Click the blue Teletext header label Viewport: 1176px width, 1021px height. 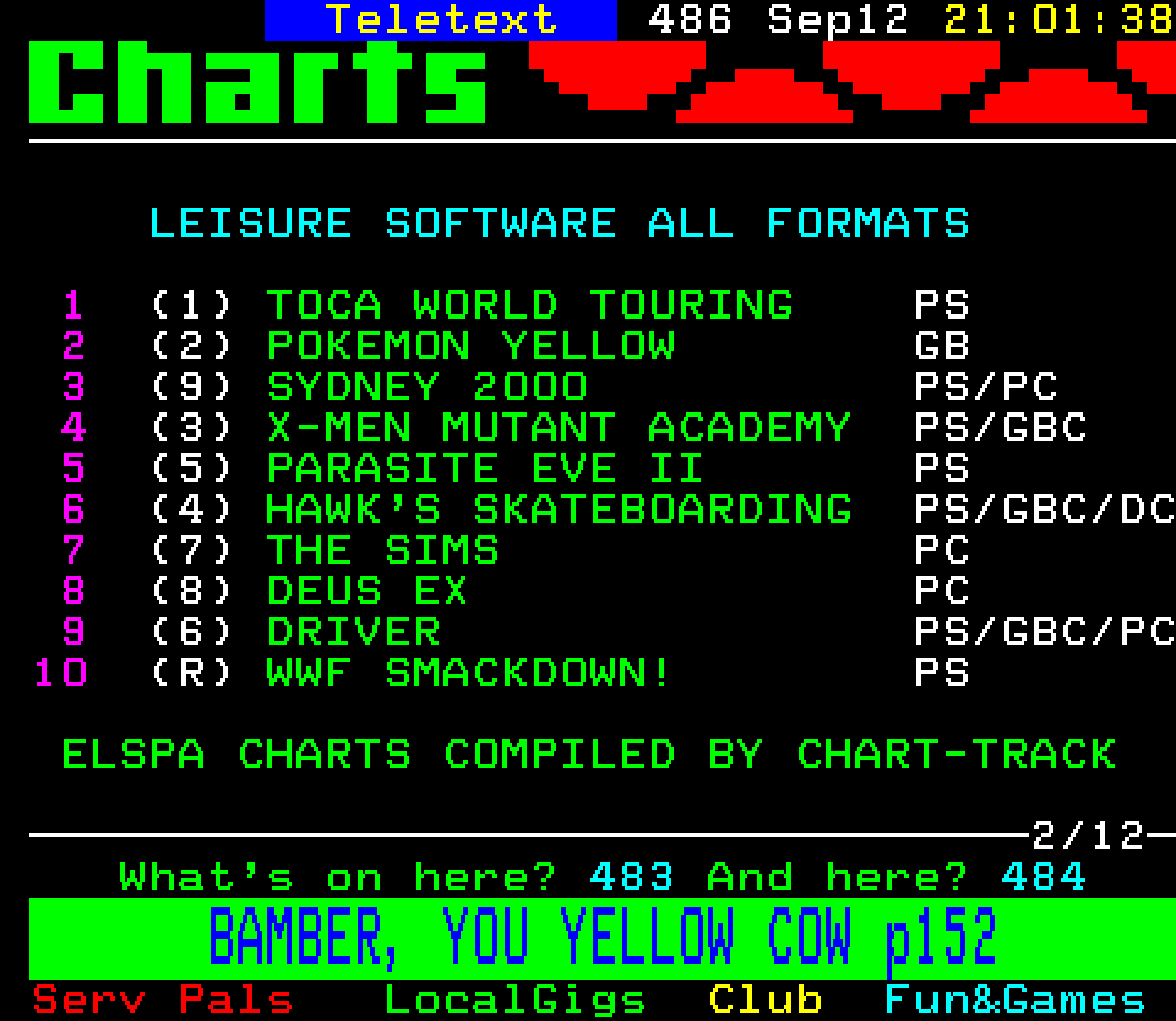tap(441, 20)
